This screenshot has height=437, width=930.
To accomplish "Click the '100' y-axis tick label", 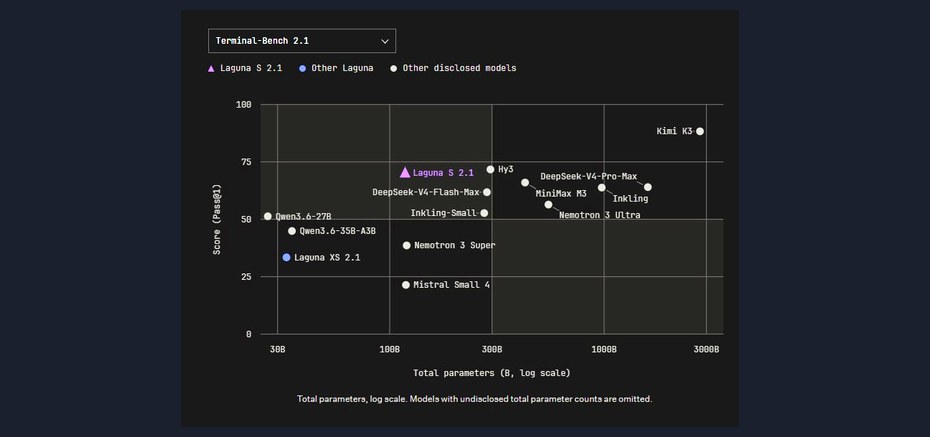I will point(244,105).
